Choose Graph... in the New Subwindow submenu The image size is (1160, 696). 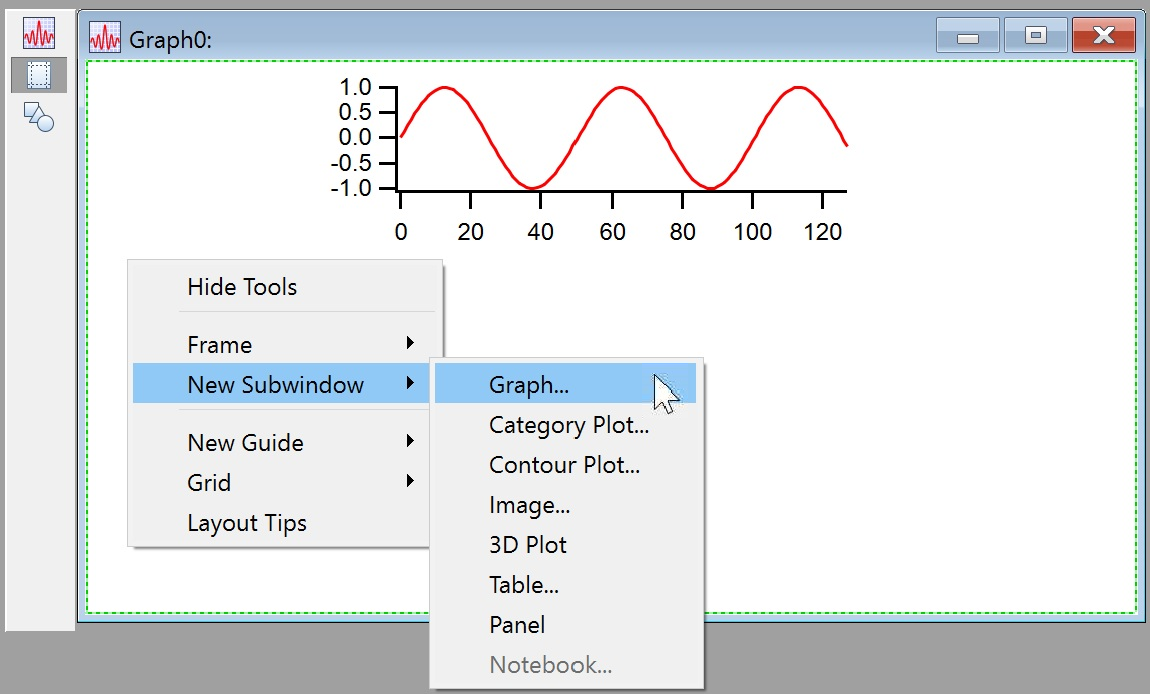(529, 385)
